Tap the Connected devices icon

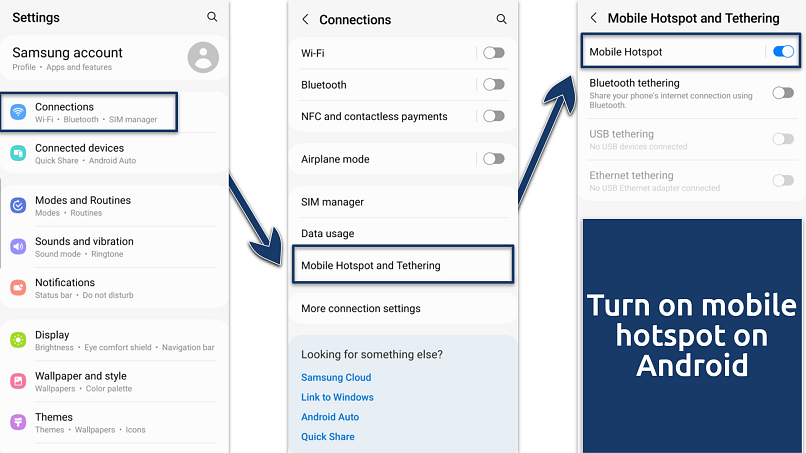coord(18,153)
